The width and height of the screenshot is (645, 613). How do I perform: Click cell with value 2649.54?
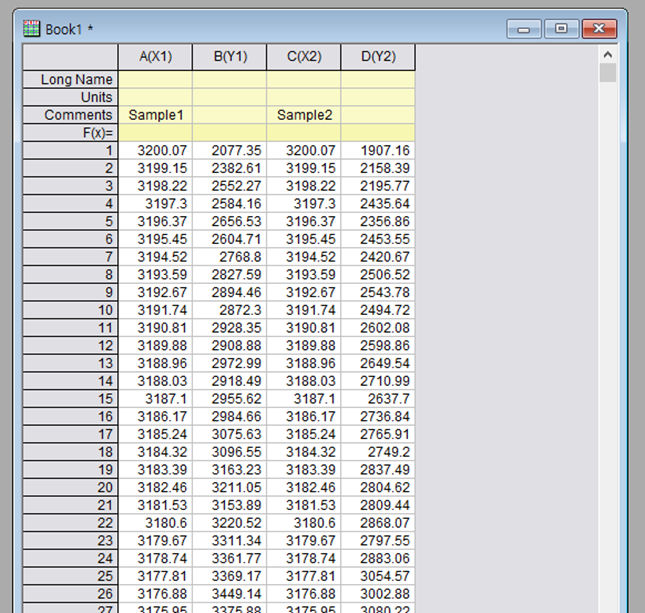coord(378,363)
